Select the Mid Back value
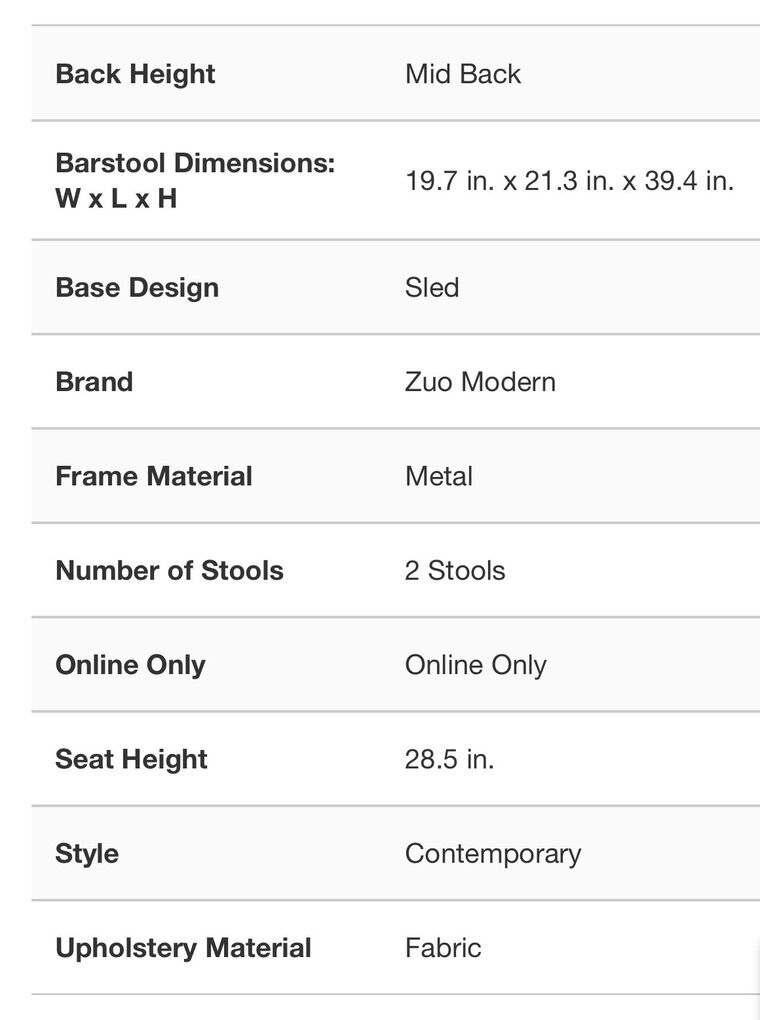This screenshot has height=1020, width=760. tap(463, 74)
